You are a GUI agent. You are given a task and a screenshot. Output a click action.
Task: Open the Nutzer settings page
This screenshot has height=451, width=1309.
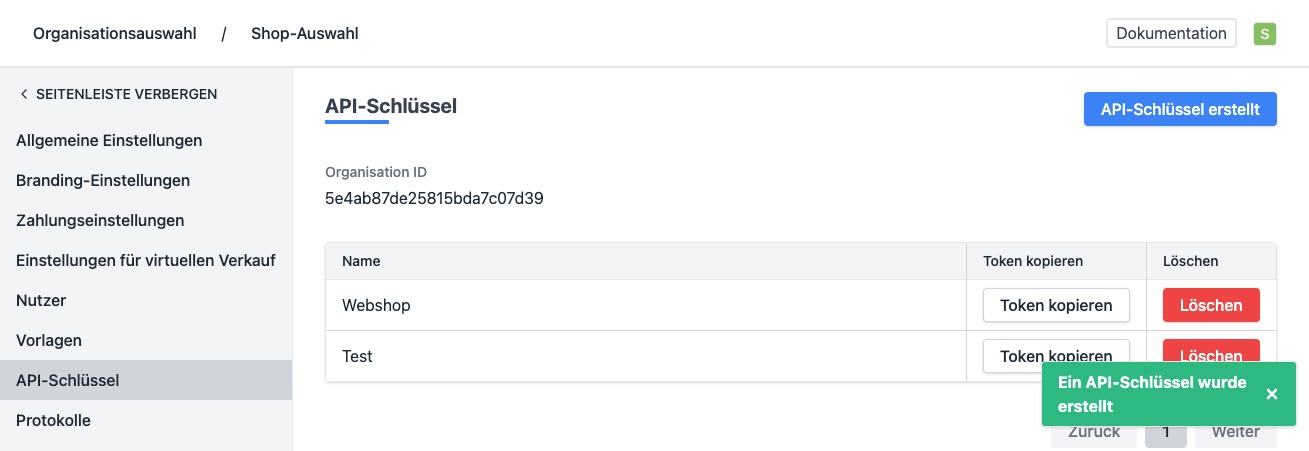(41, 300)
